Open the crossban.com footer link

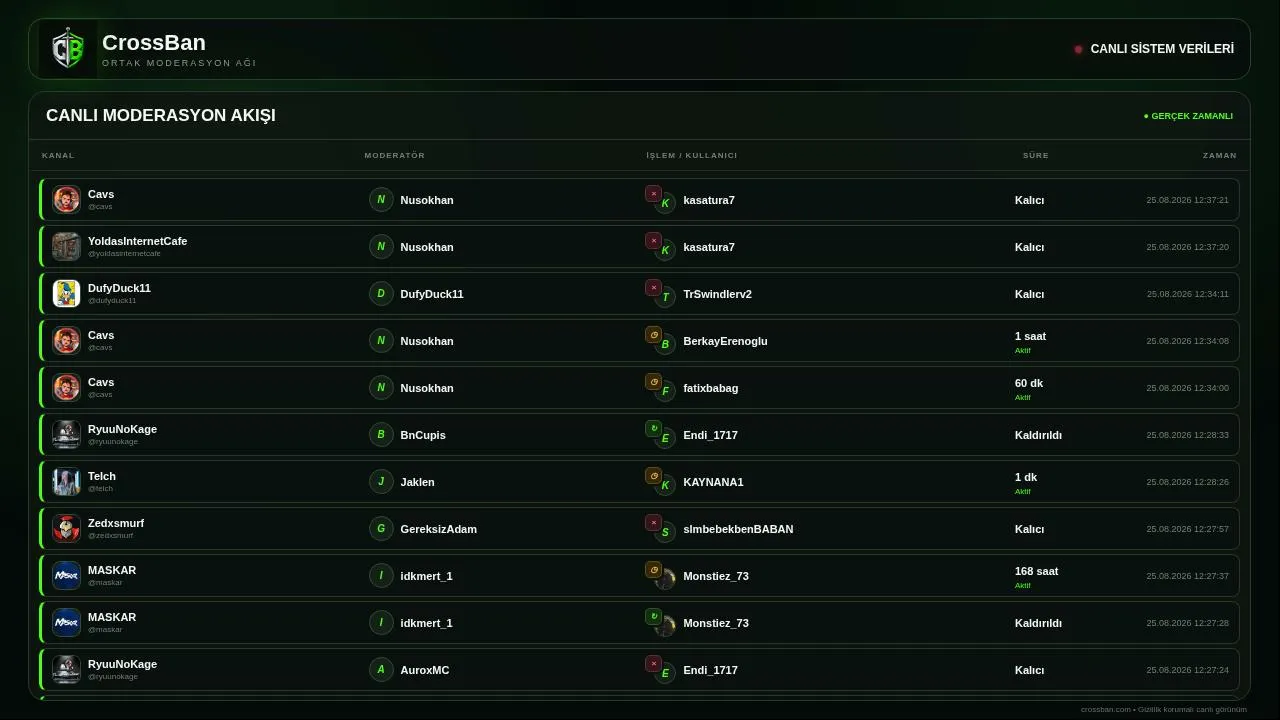pos(1105,709)
